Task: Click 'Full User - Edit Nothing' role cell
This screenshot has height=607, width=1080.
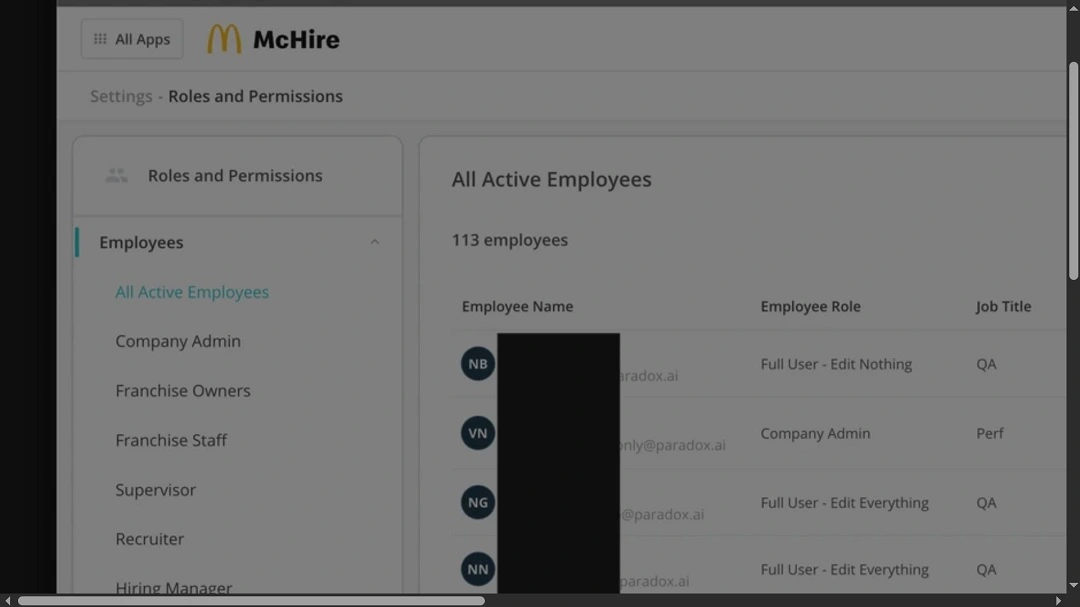Action: tap(836, 364)
